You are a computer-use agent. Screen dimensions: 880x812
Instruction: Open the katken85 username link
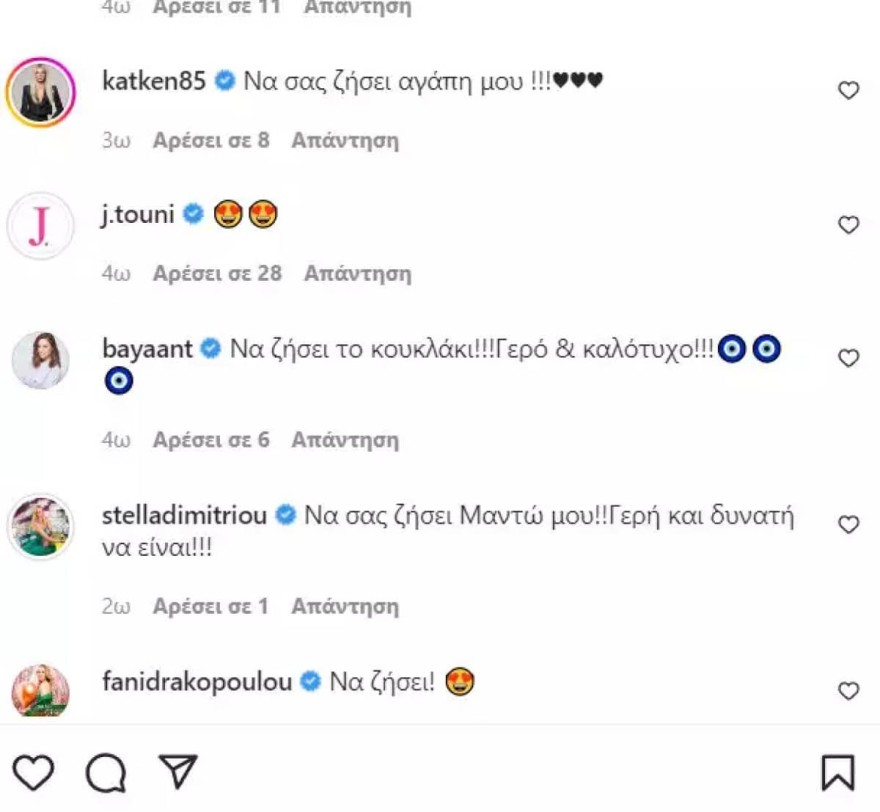[x=154, y=82]
